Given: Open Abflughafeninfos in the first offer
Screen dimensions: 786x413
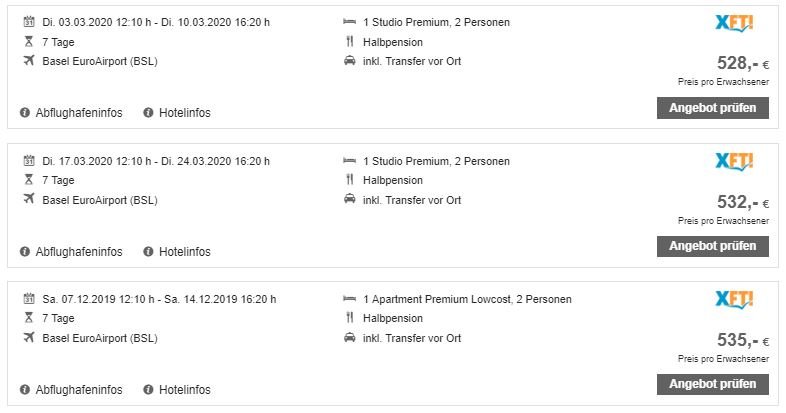Looking at the screenshot, I should 79,113.
